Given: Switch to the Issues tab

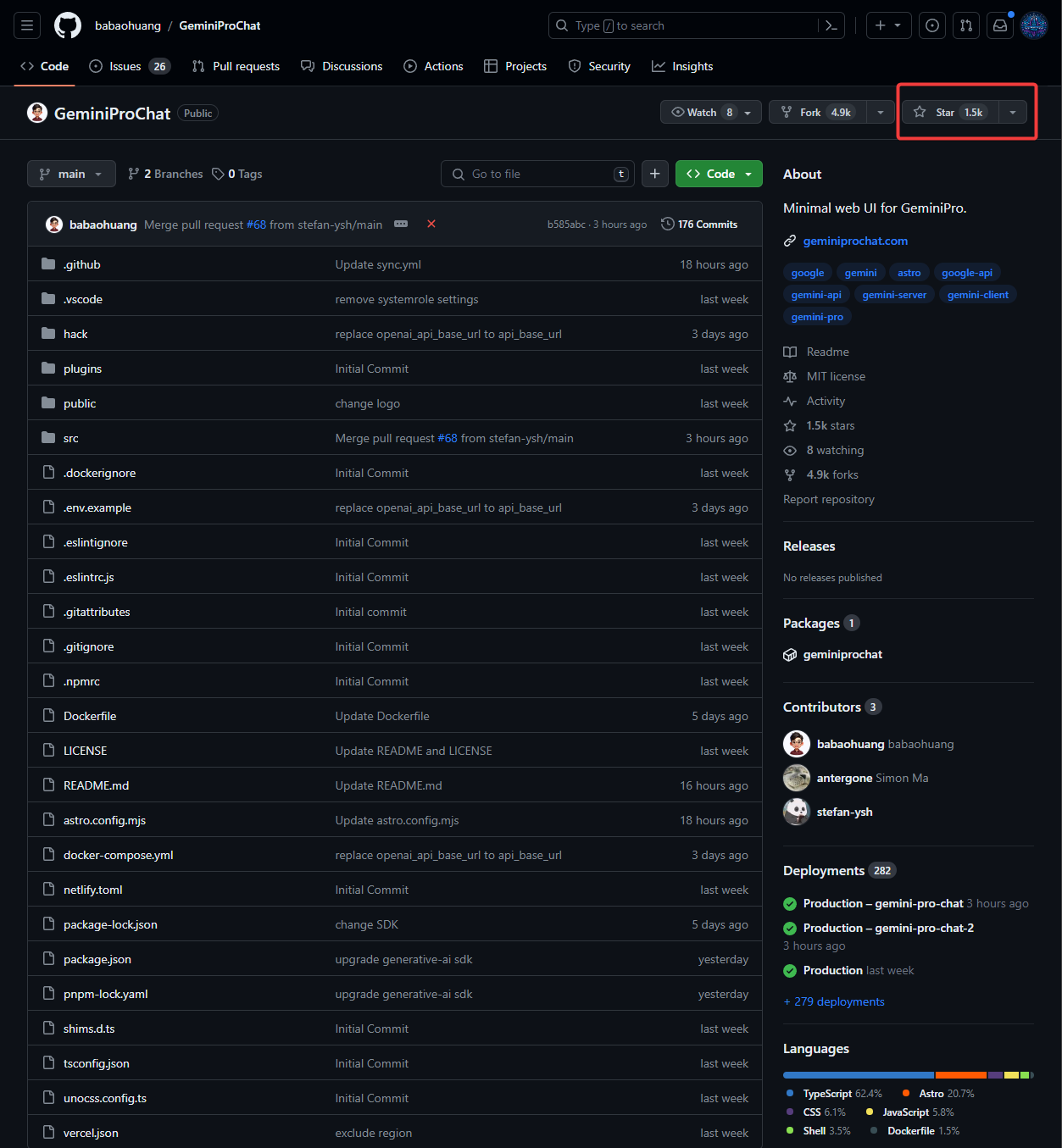Looking at the screenshot, I should tap(130, 66).
